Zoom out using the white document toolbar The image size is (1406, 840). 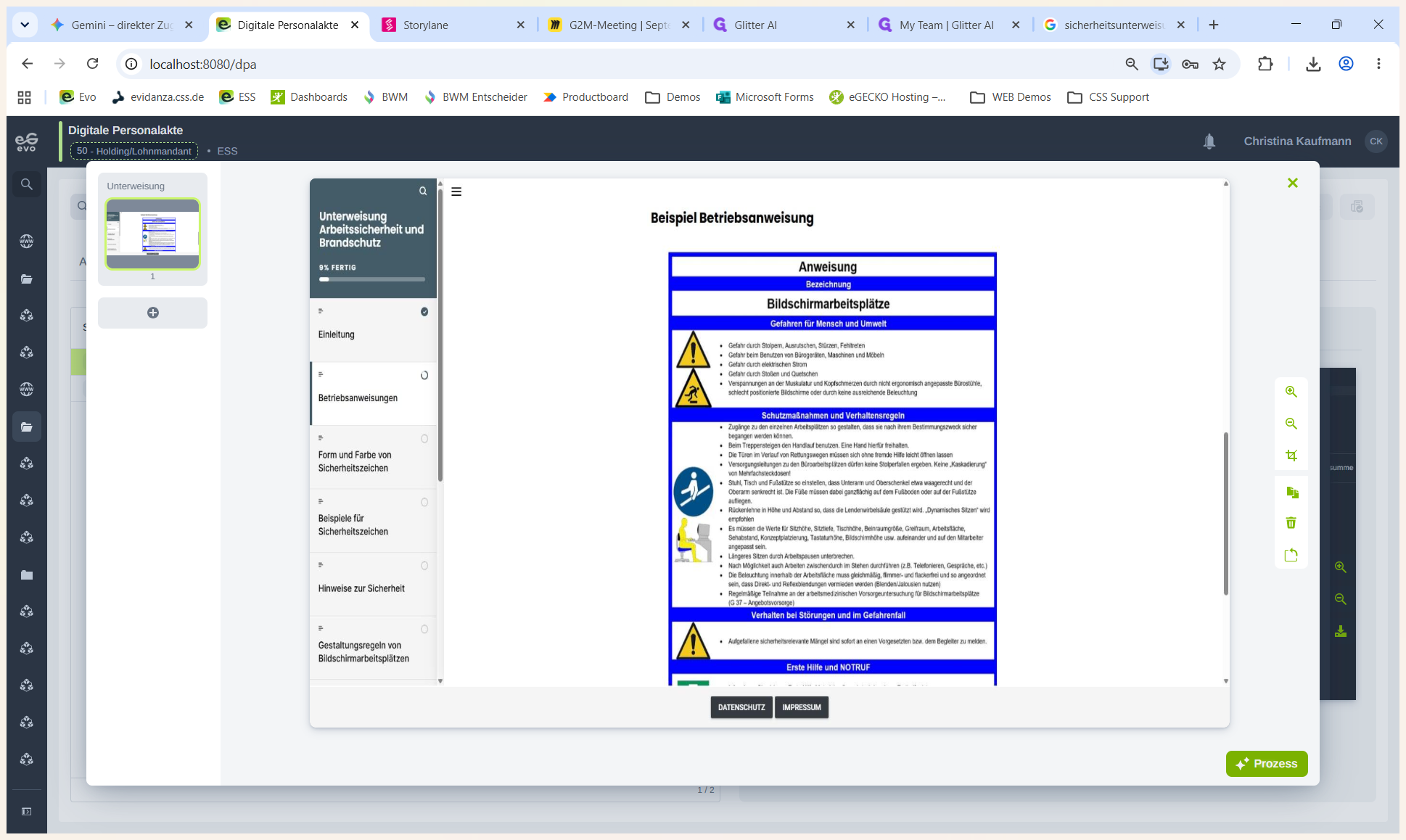tap(1291, 424)
